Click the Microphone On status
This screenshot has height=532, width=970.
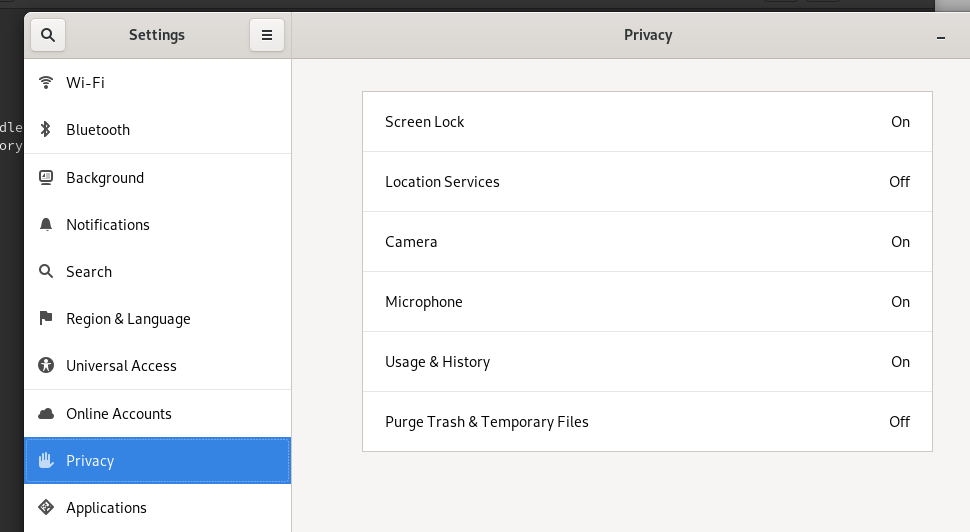pyautogui.click(x=900, y=302)
